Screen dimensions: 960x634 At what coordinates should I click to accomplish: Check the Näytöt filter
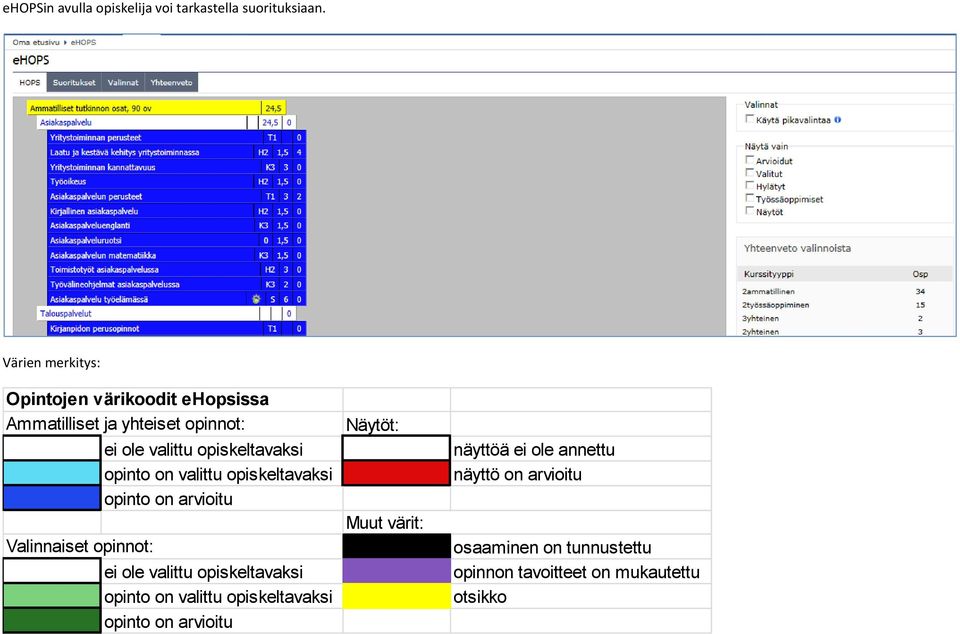pyautogui.click(x=749, y=211)
